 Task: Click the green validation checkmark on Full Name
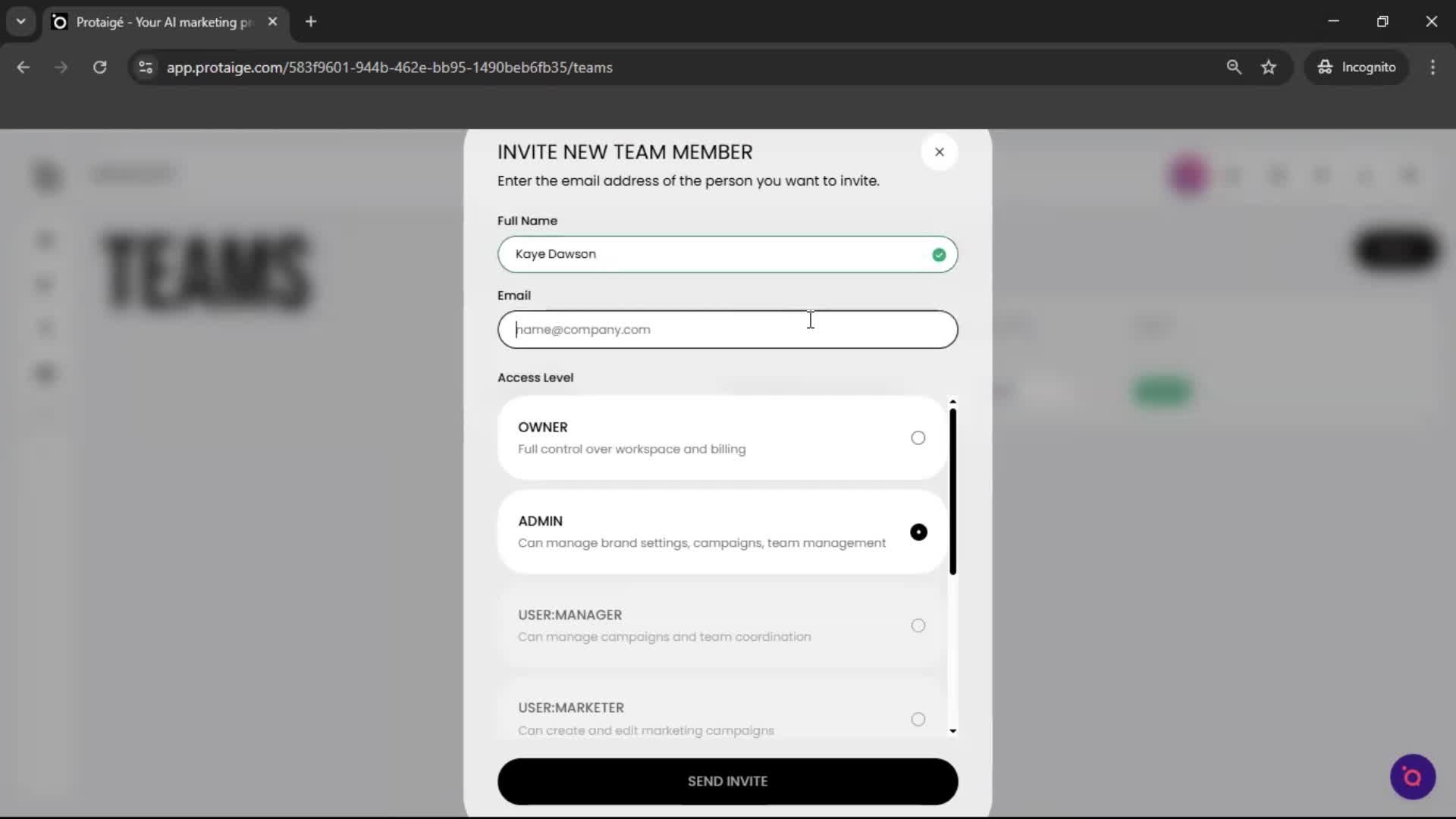pos(939,255)
